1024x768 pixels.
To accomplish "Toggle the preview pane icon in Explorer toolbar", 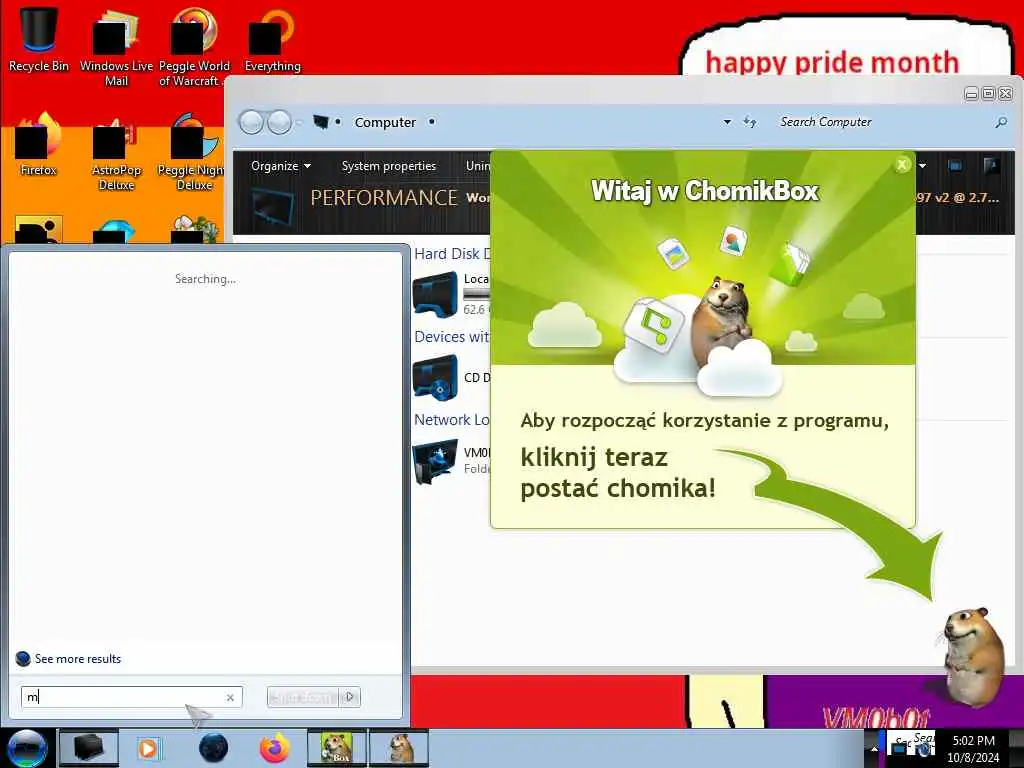I will coord(955,166).
